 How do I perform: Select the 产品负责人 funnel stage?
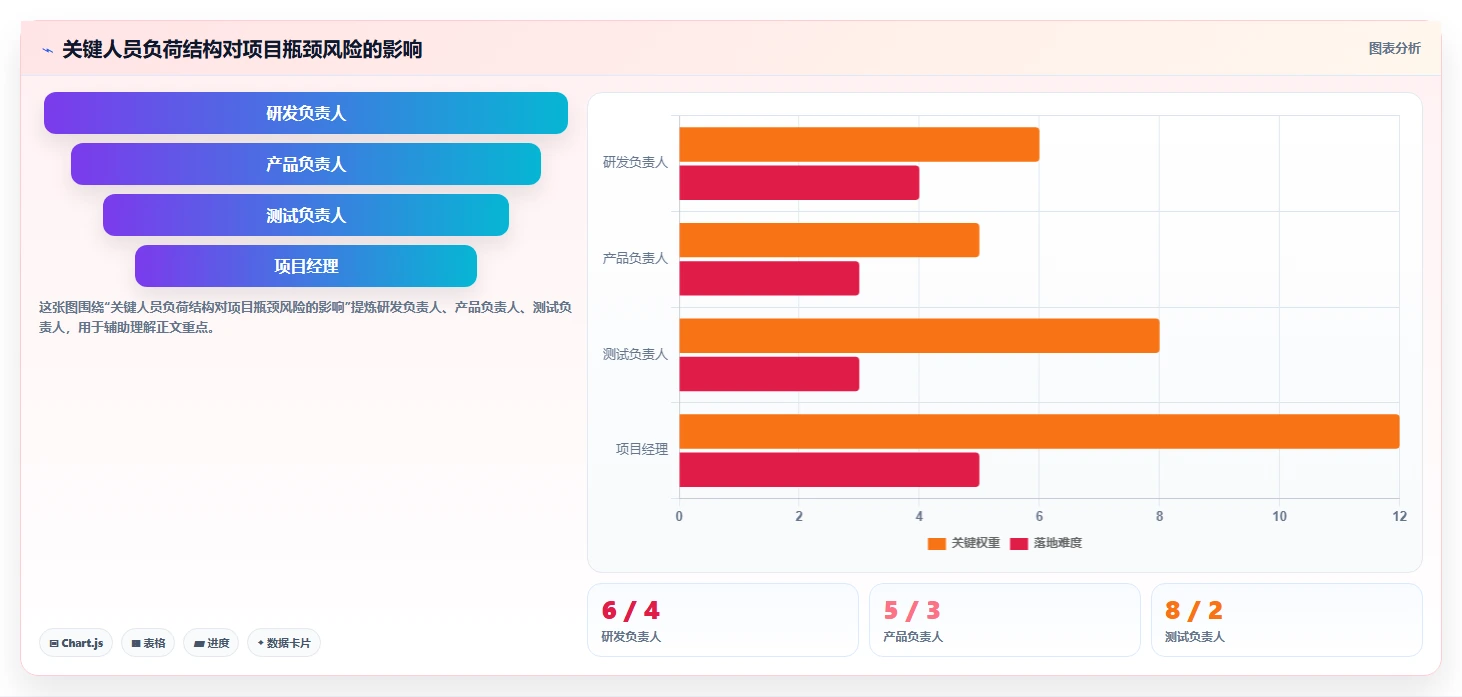(x=306, y=164)
